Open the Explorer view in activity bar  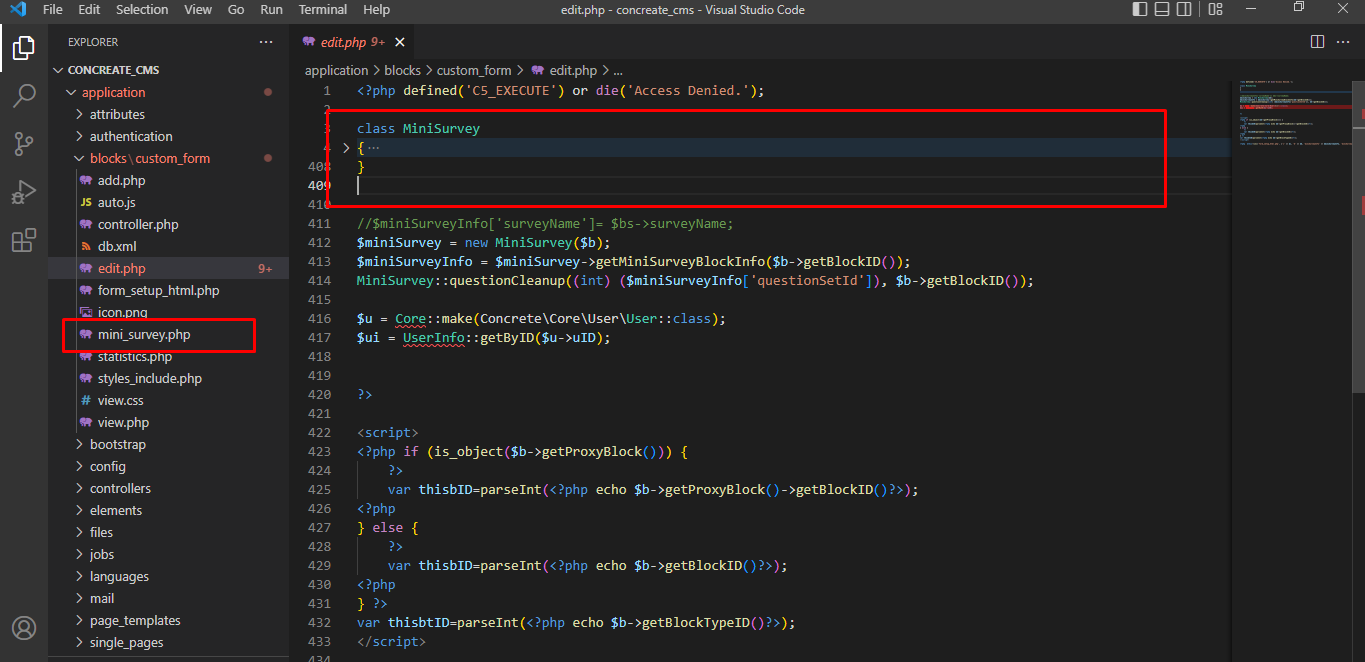(x=24, y=48)
